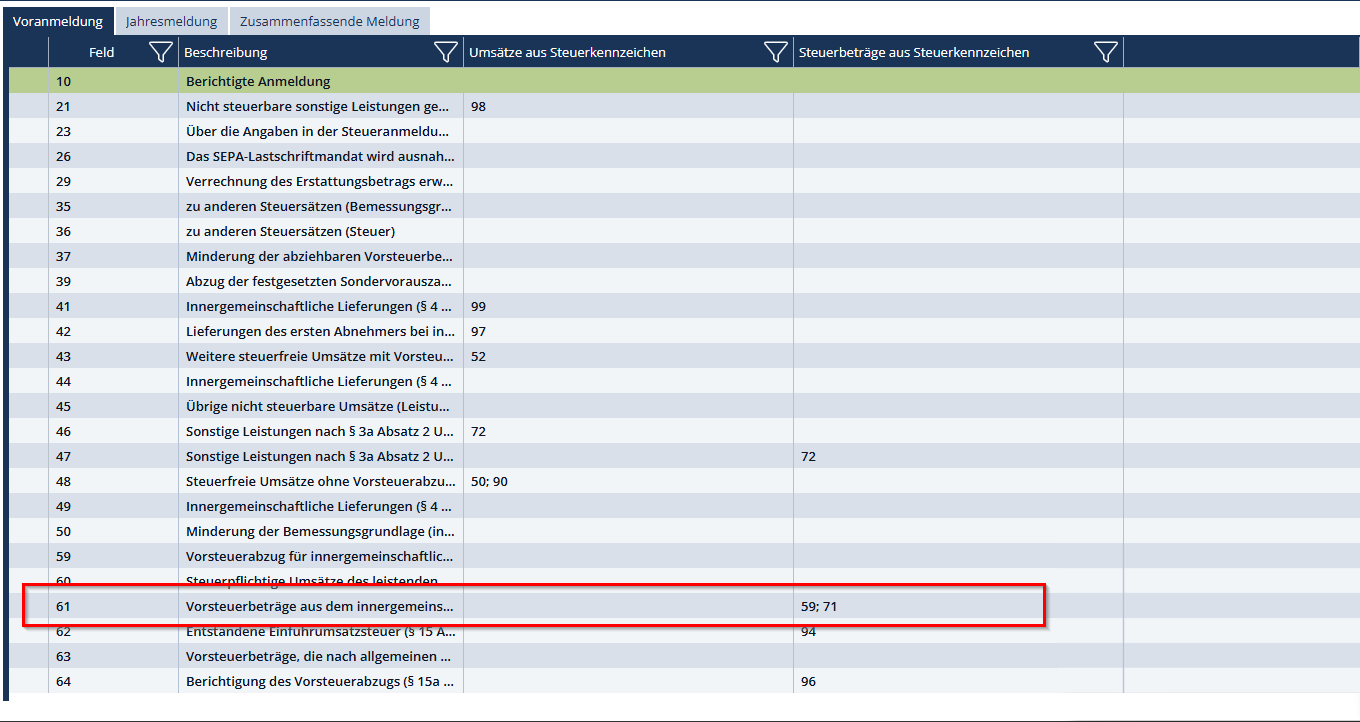Select row 62 Entstandene Einfuhrumsatzsteuer
Viewport: 1360px width, 722px height.
tap(319, 632)
